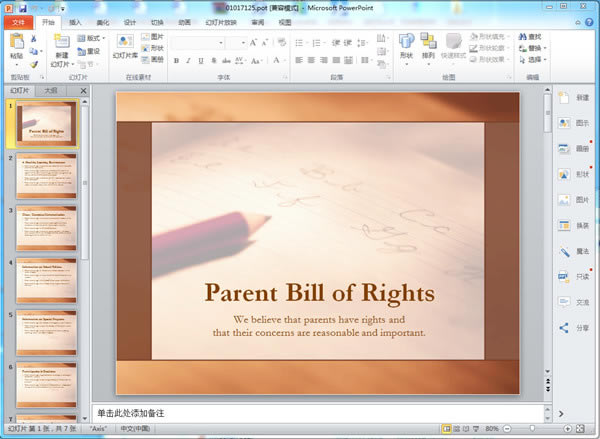Click the Fit slide to window icon
Viewport: 600px width, 439px height.
click(580, 429)
